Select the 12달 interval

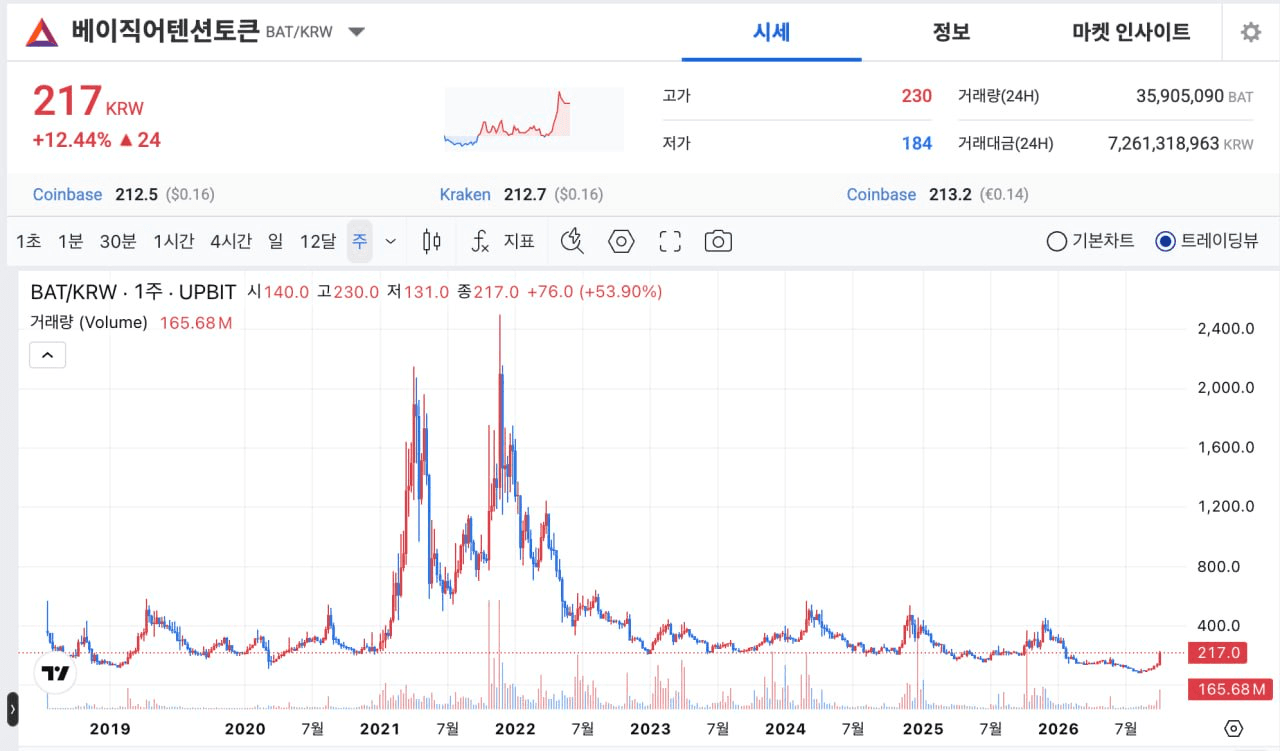pos(318,241)
